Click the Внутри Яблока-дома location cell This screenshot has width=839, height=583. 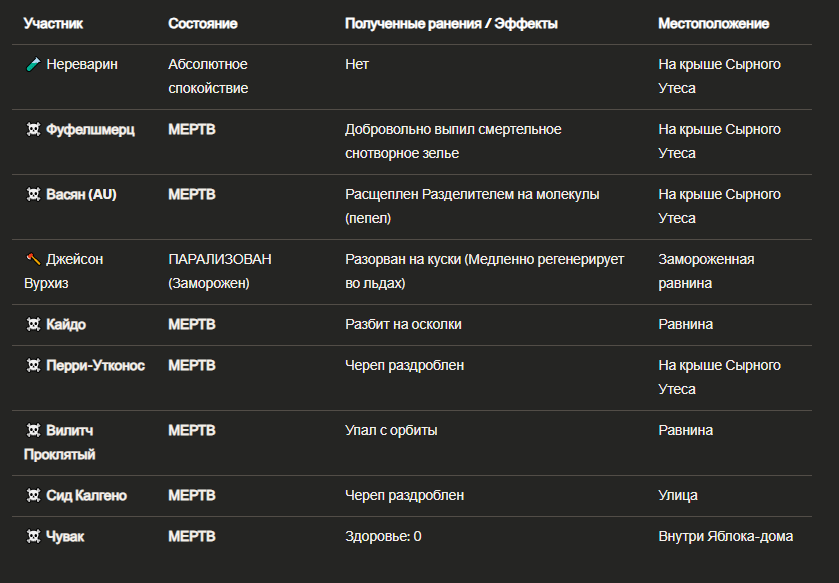(726, 536)
